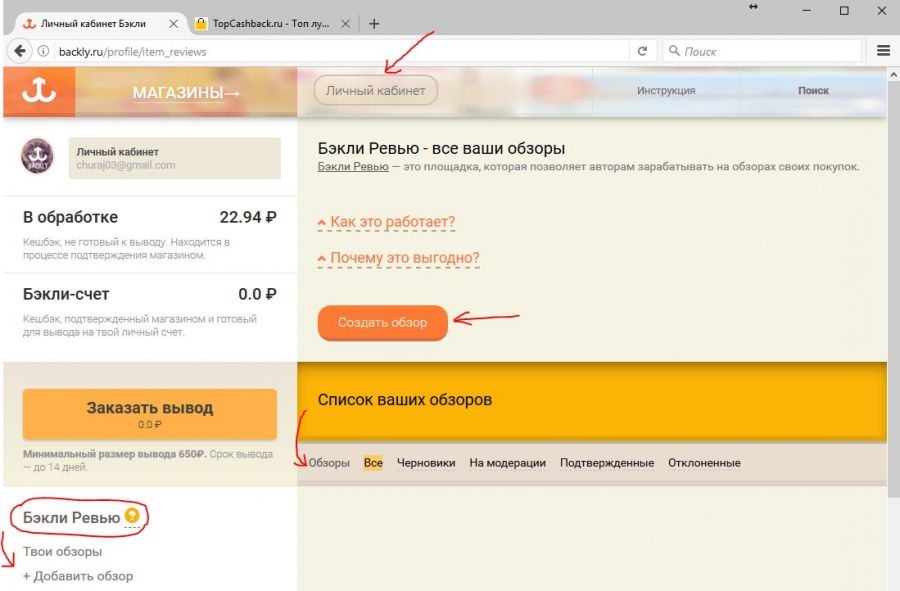This screenshot has height=591, width=900.
Task: Open the МАГАЗИНЫ section in header
Action: pyautogui.click(x=186, y=92)
